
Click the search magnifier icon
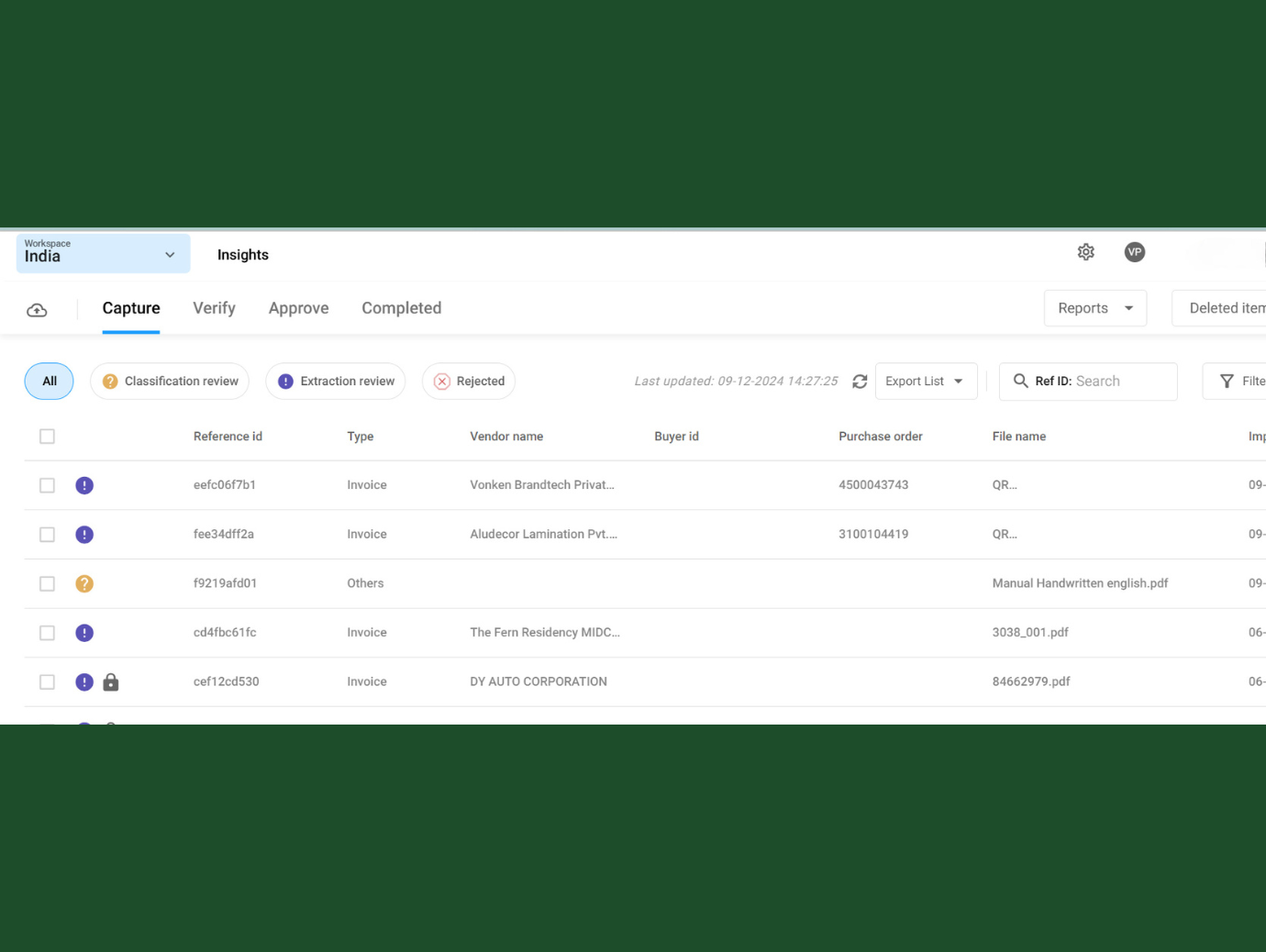(1020, 381)
